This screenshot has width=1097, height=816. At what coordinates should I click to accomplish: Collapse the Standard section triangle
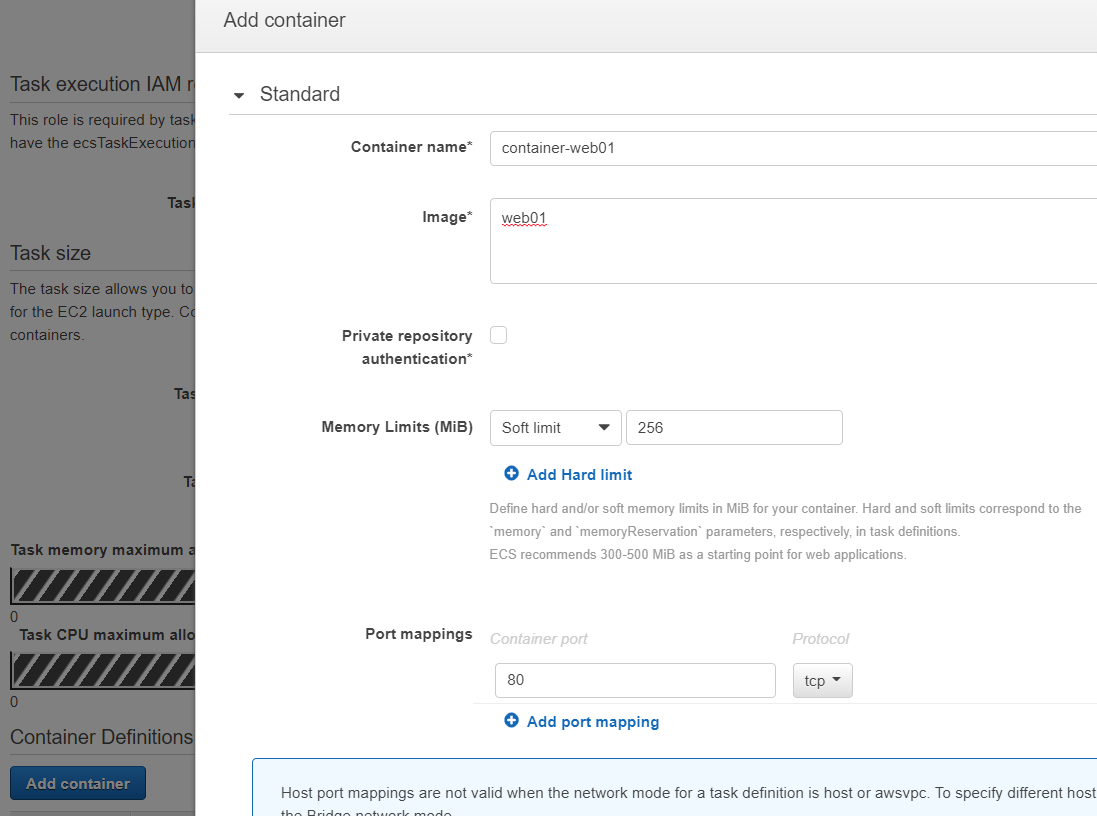tap(239, 96)
